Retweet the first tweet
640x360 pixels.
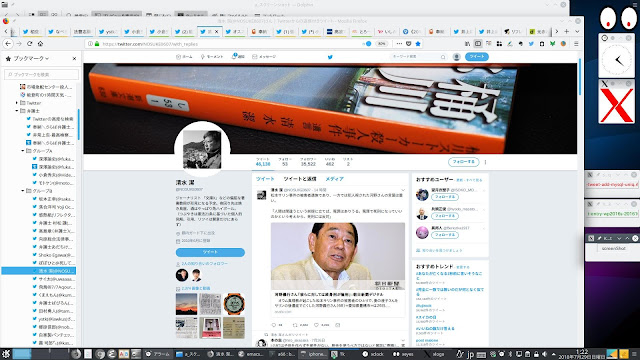(295, 325)
